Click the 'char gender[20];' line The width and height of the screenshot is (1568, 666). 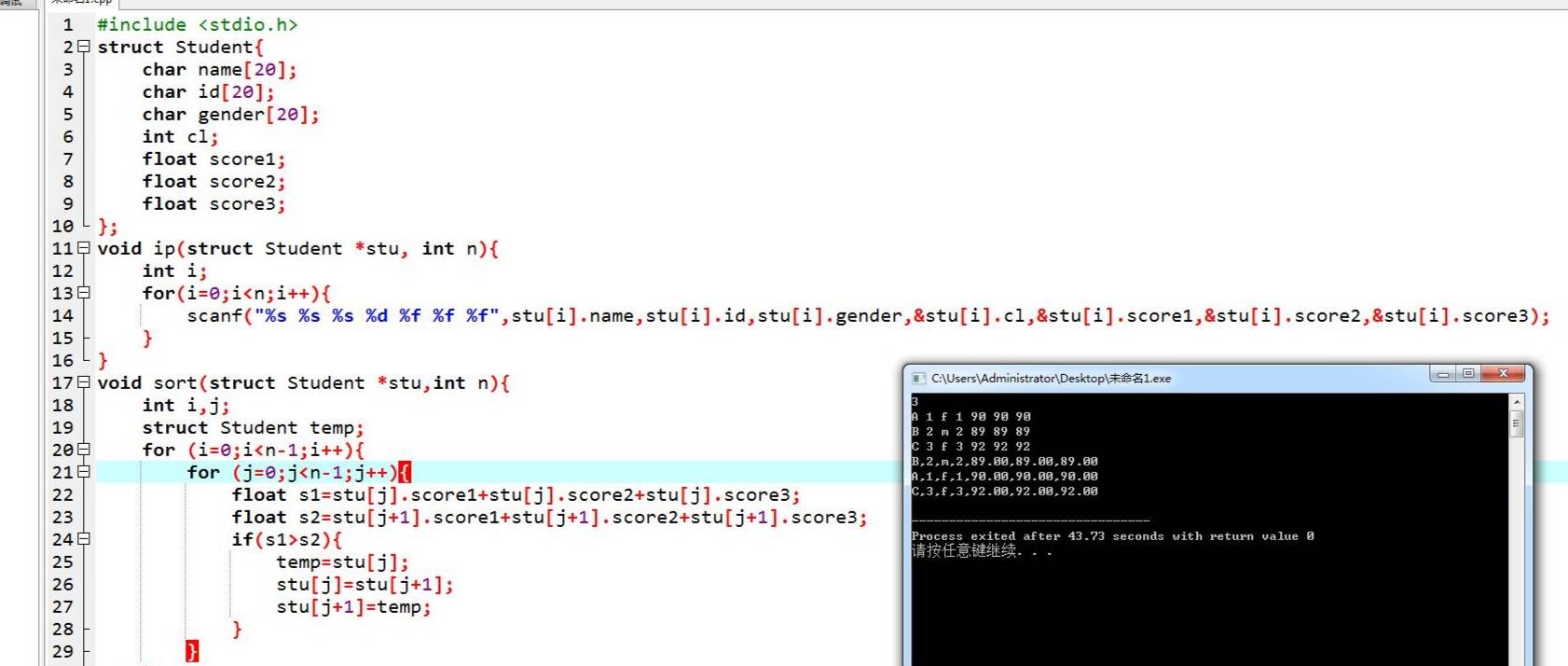230,114
